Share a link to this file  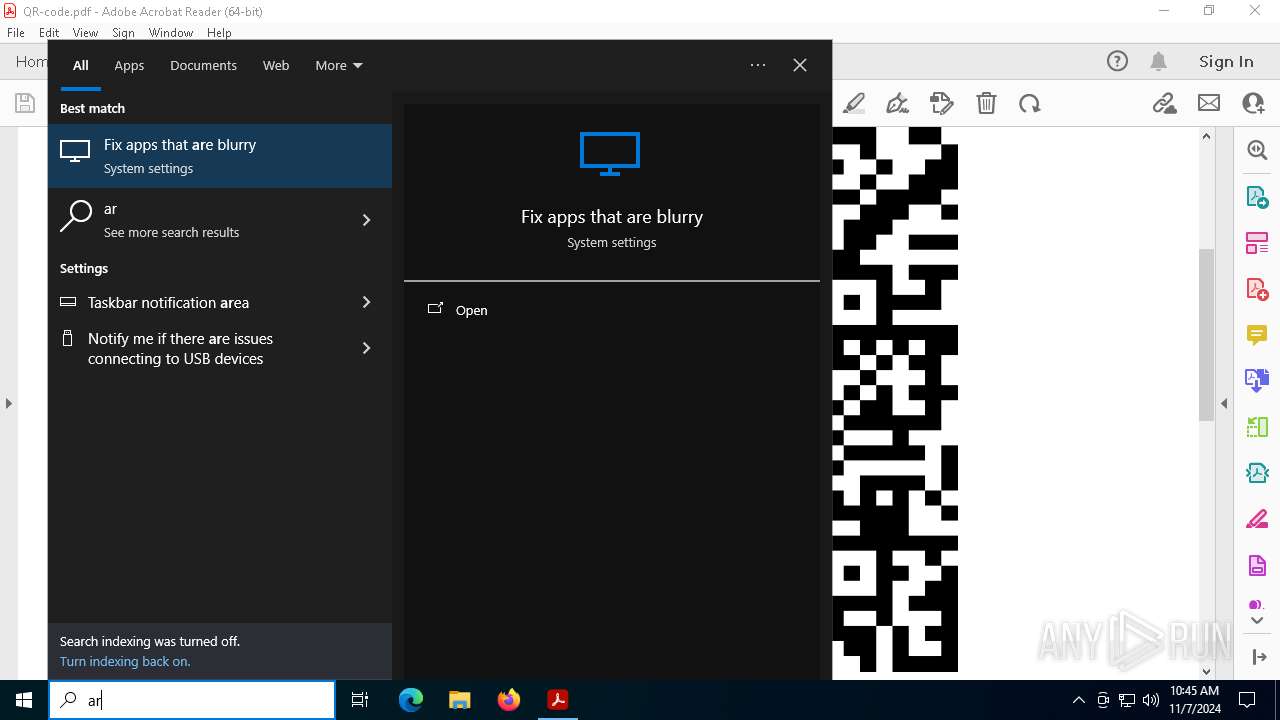[1164, 103]
